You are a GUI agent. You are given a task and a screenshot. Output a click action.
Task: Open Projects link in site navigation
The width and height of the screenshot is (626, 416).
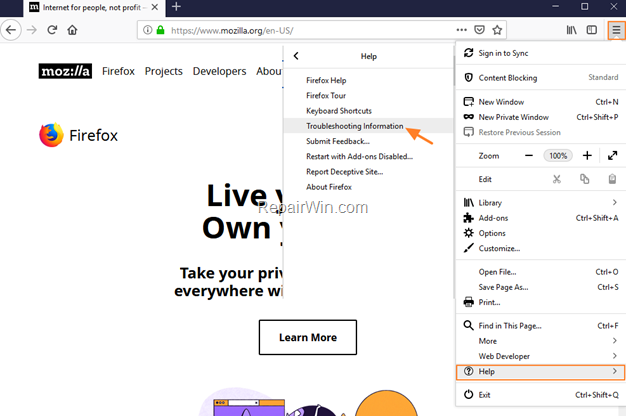point(164,71)
